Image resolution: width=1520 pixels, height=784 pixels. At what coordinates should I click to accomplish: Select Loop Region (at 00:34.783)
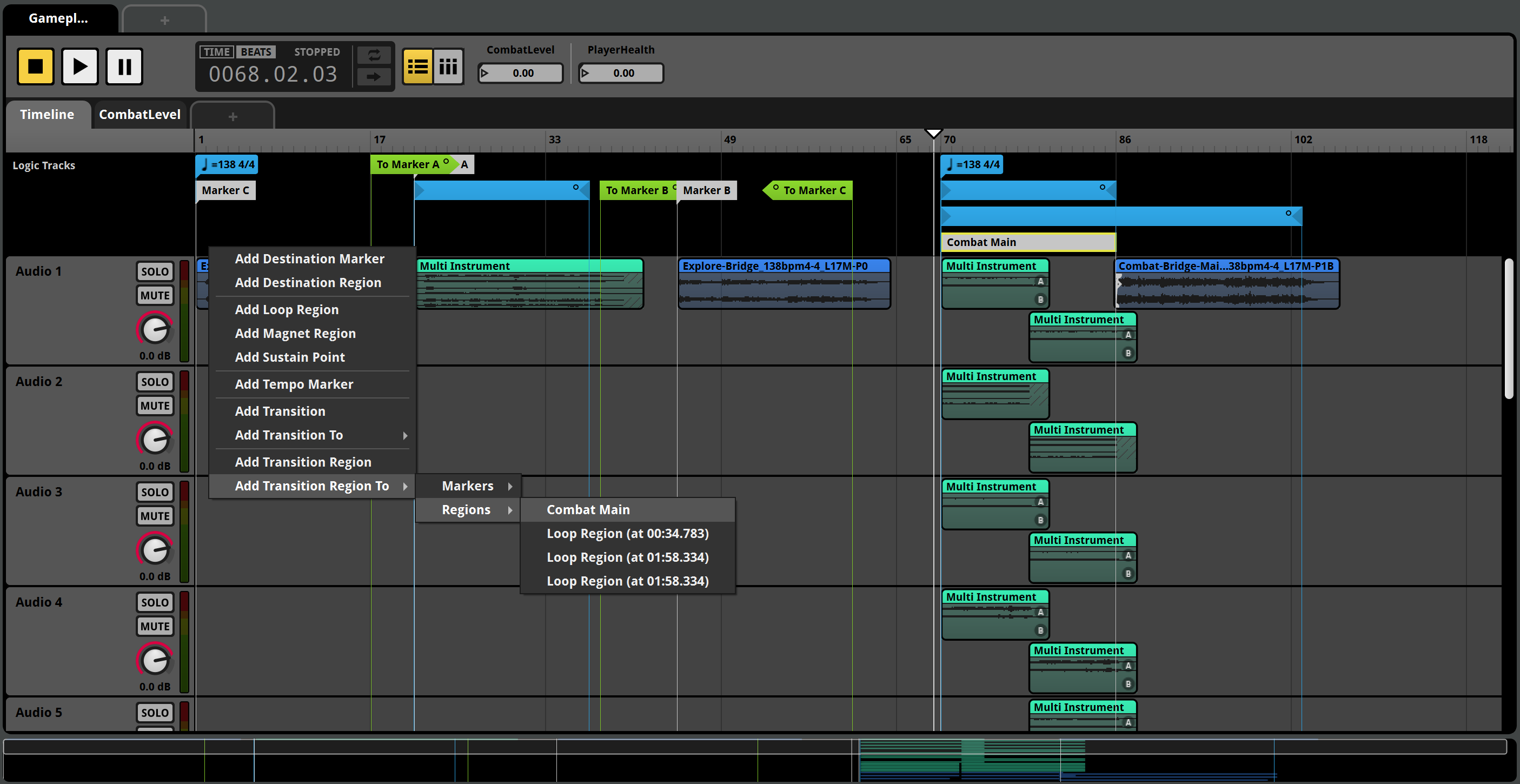pyautogui.click(x=628, y=533)
